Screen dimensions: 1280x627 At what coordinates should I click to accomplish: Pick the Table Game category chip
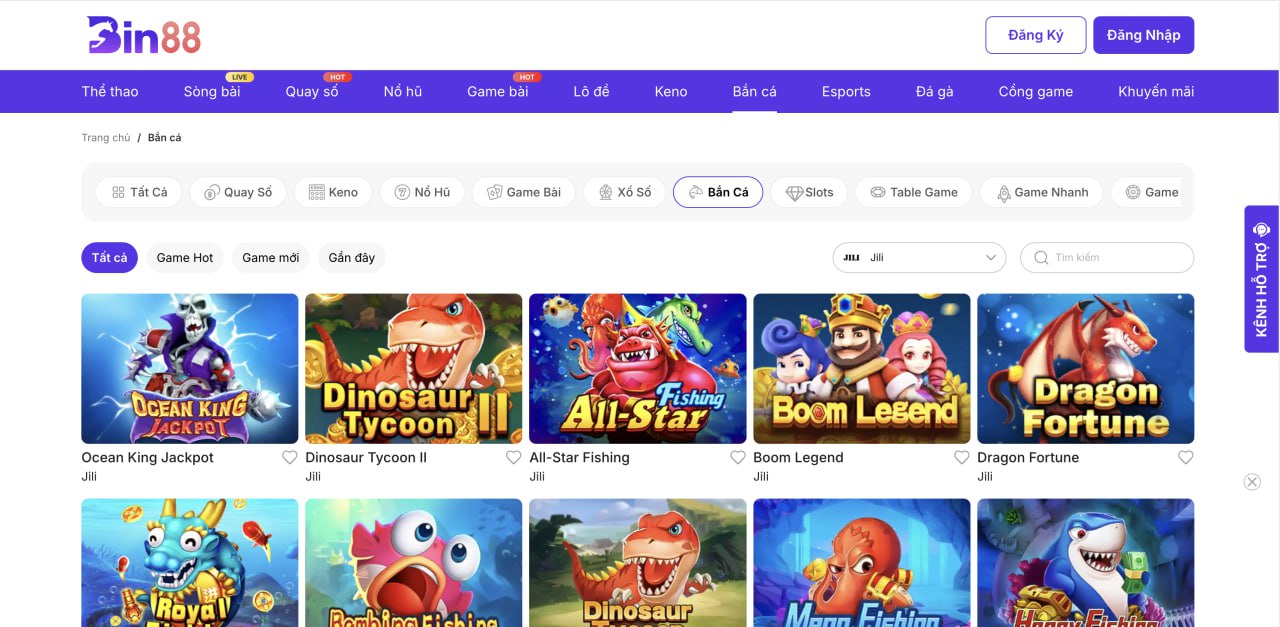(x=913, y=192)
